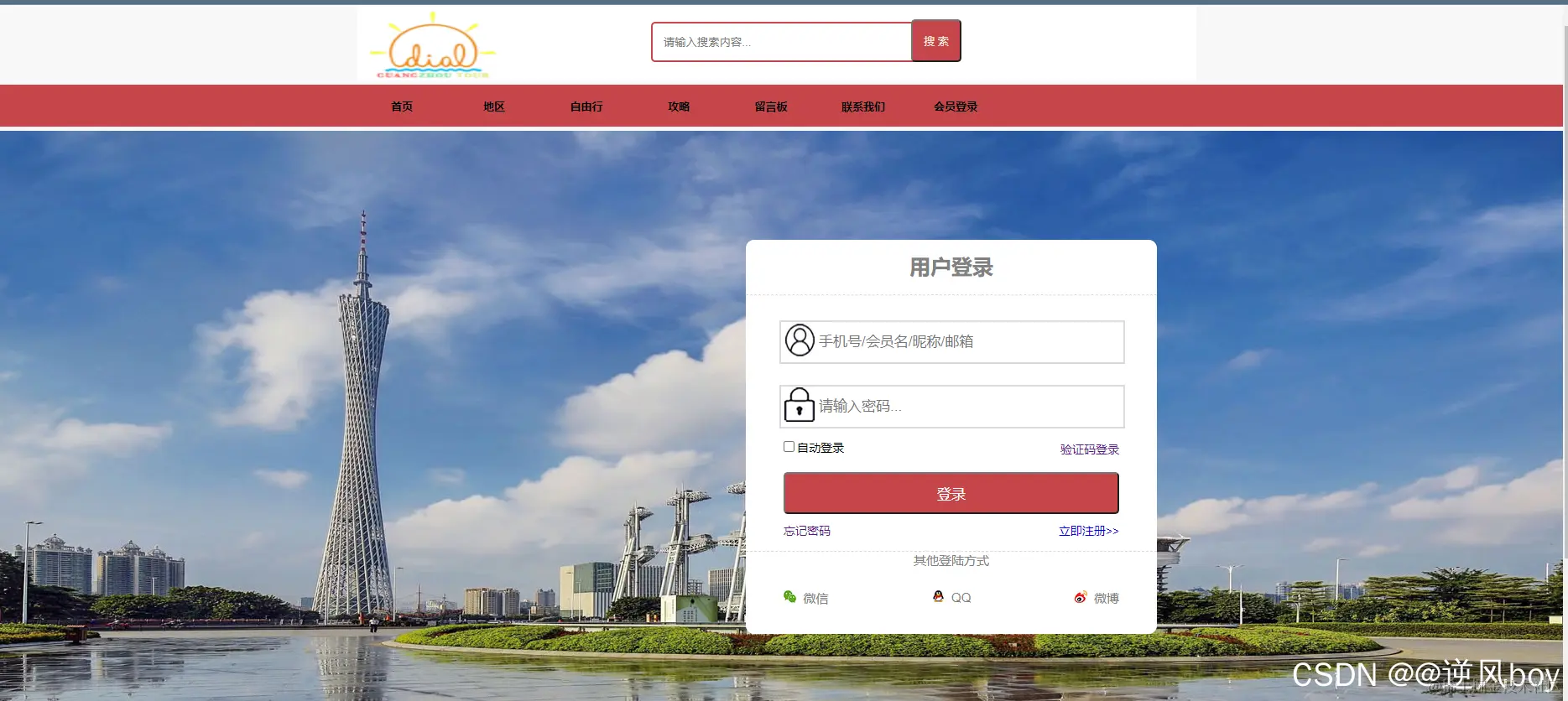Focus the 请输入密码 password field
Image resolution: width=1568 pixels, height=701 pixels.
tap(951, 406)
